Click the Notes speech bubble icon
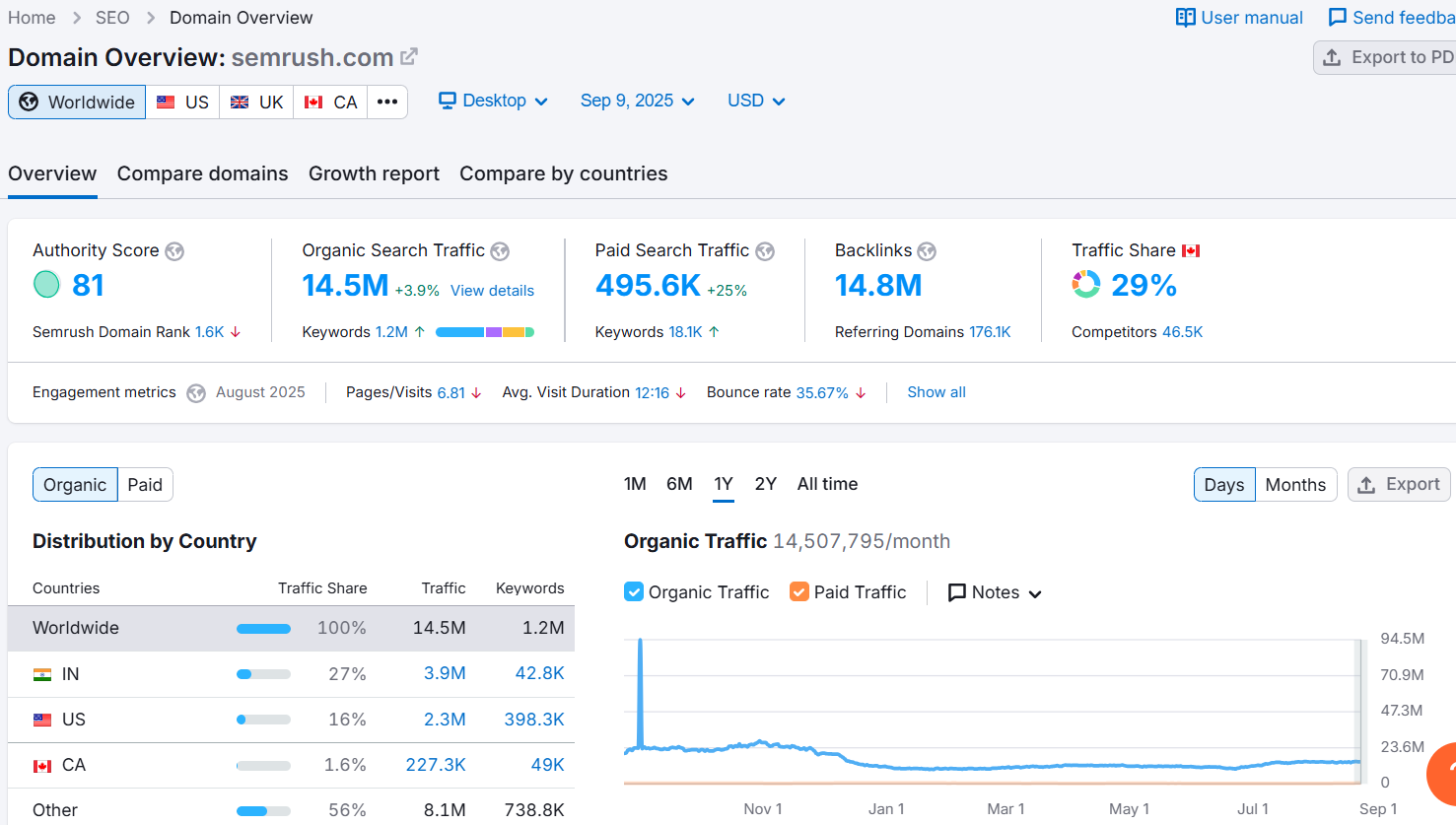This screenshot has width=1456, height=825. [x=956, y=592]
